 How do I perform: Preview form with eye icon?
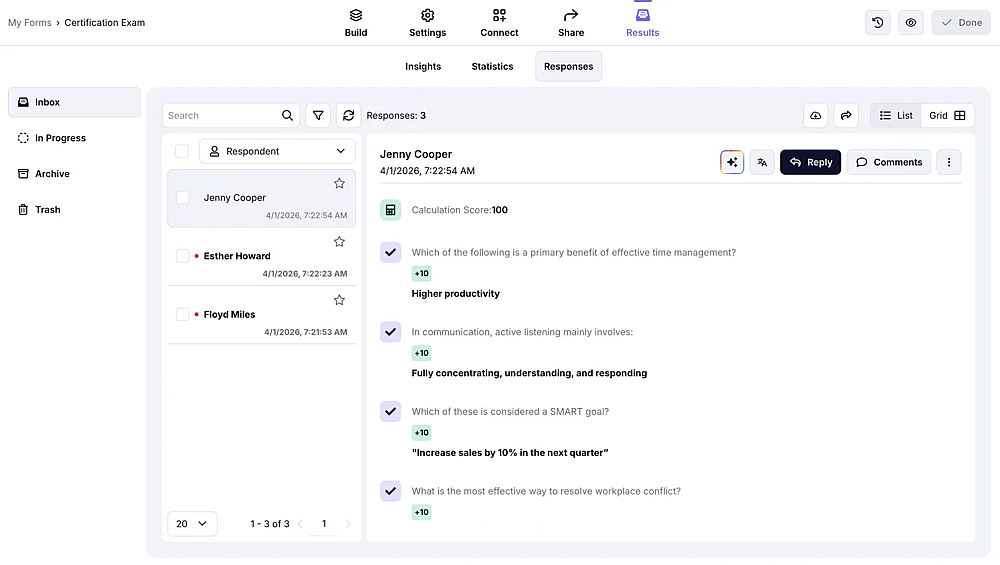click(911, 22)
